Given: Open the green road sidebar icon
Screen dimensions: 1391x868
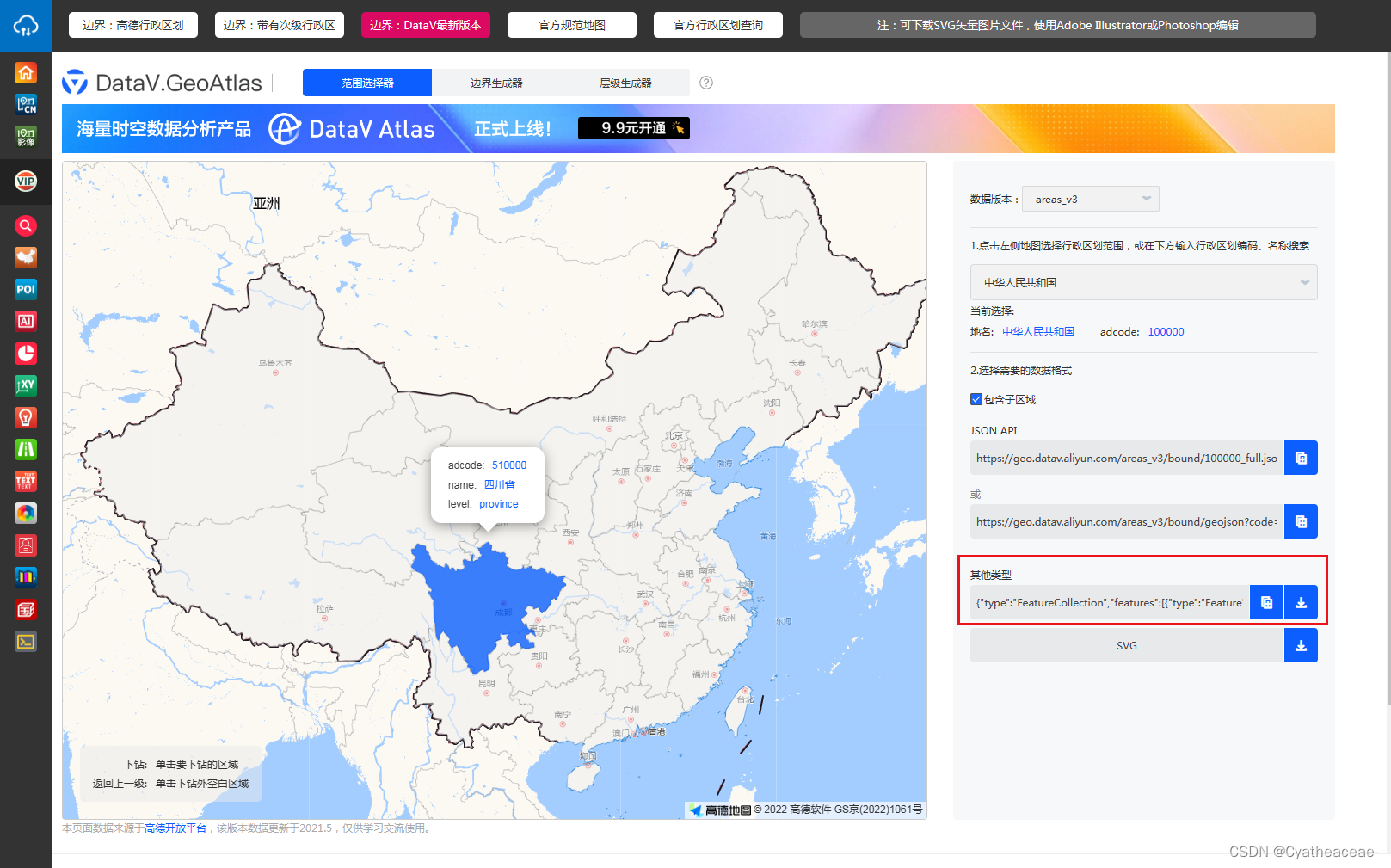Looking at the screenshot, I should [26, 449].
